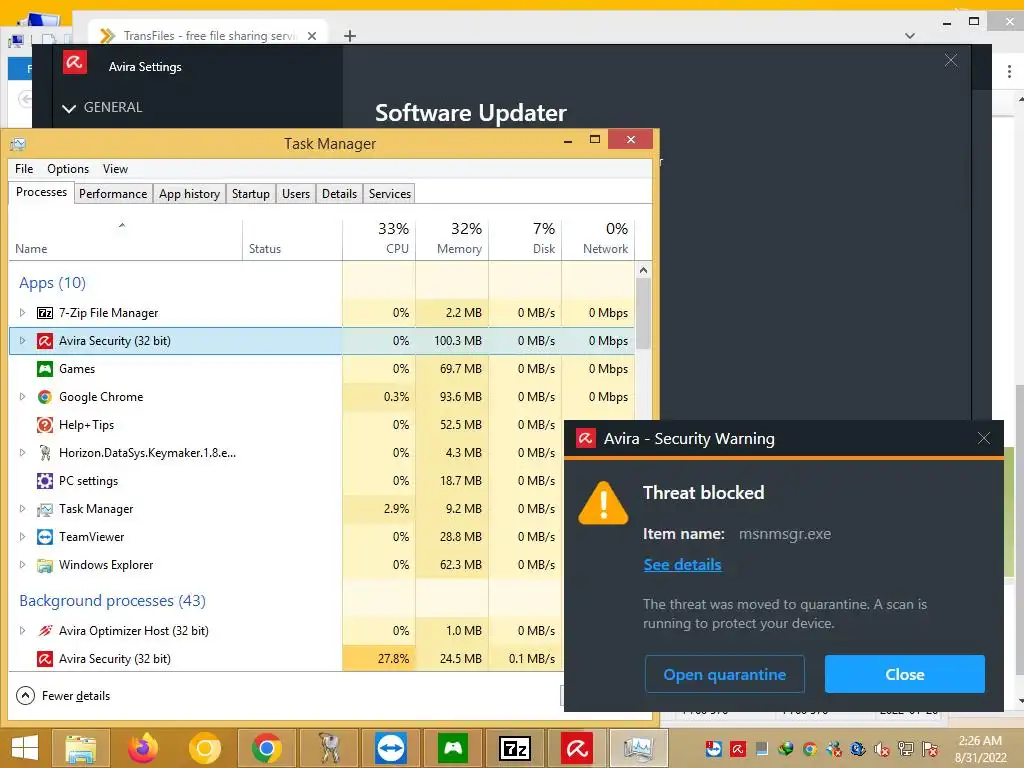Open a new tab in the browser
1024x768 pixels.
350,36
